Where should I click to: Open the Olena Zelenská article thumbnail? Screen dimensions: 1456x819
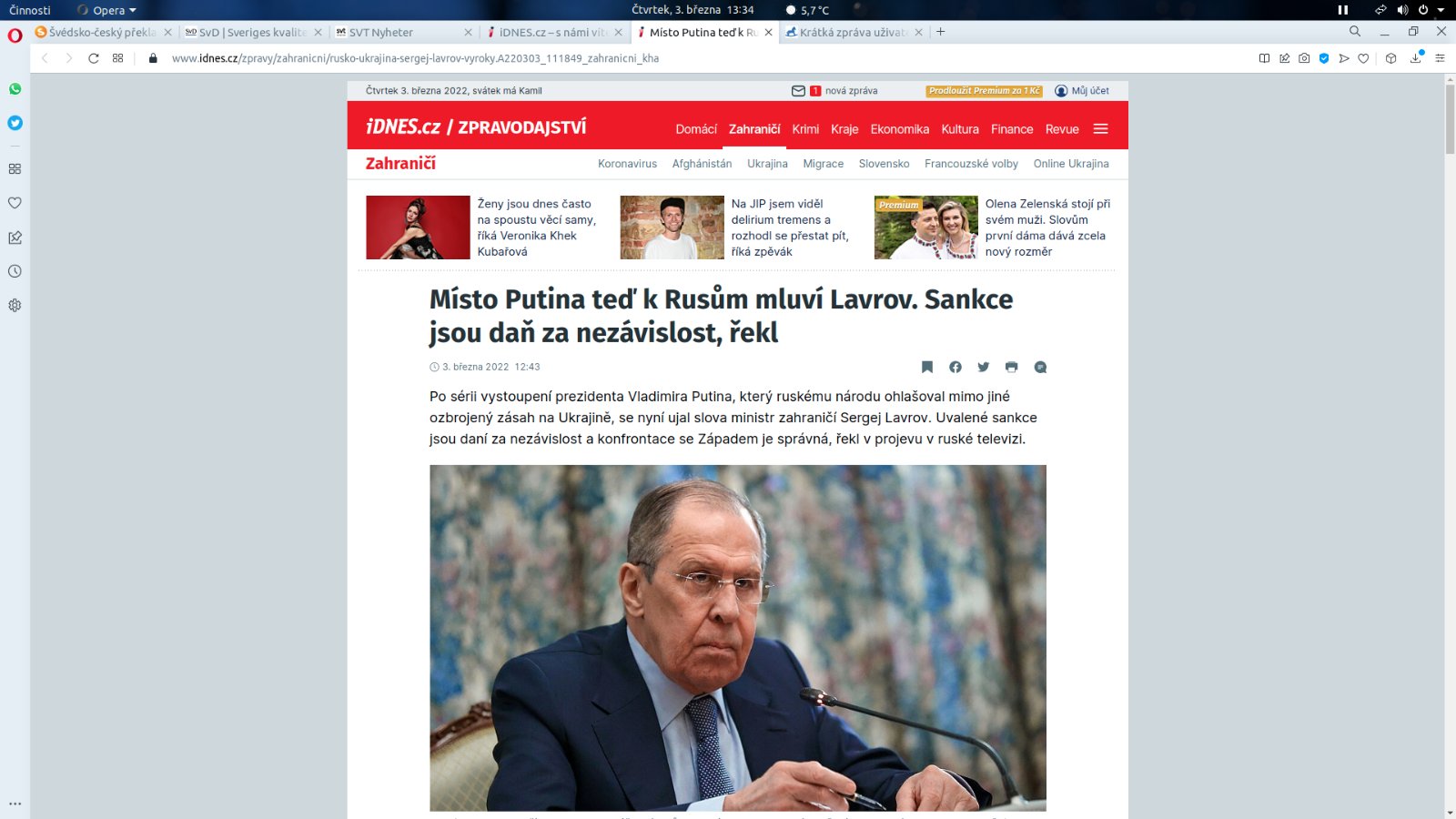pyautogui.click(x=925, y=227)
